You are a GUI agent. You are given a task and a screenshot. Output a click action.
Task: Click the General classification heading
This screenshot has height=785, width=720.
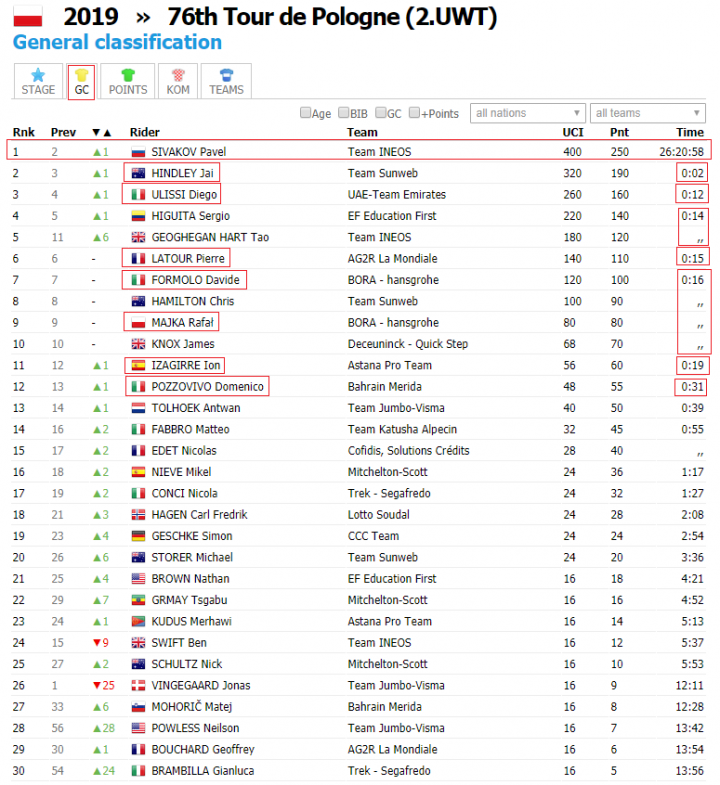coord(117,42)
